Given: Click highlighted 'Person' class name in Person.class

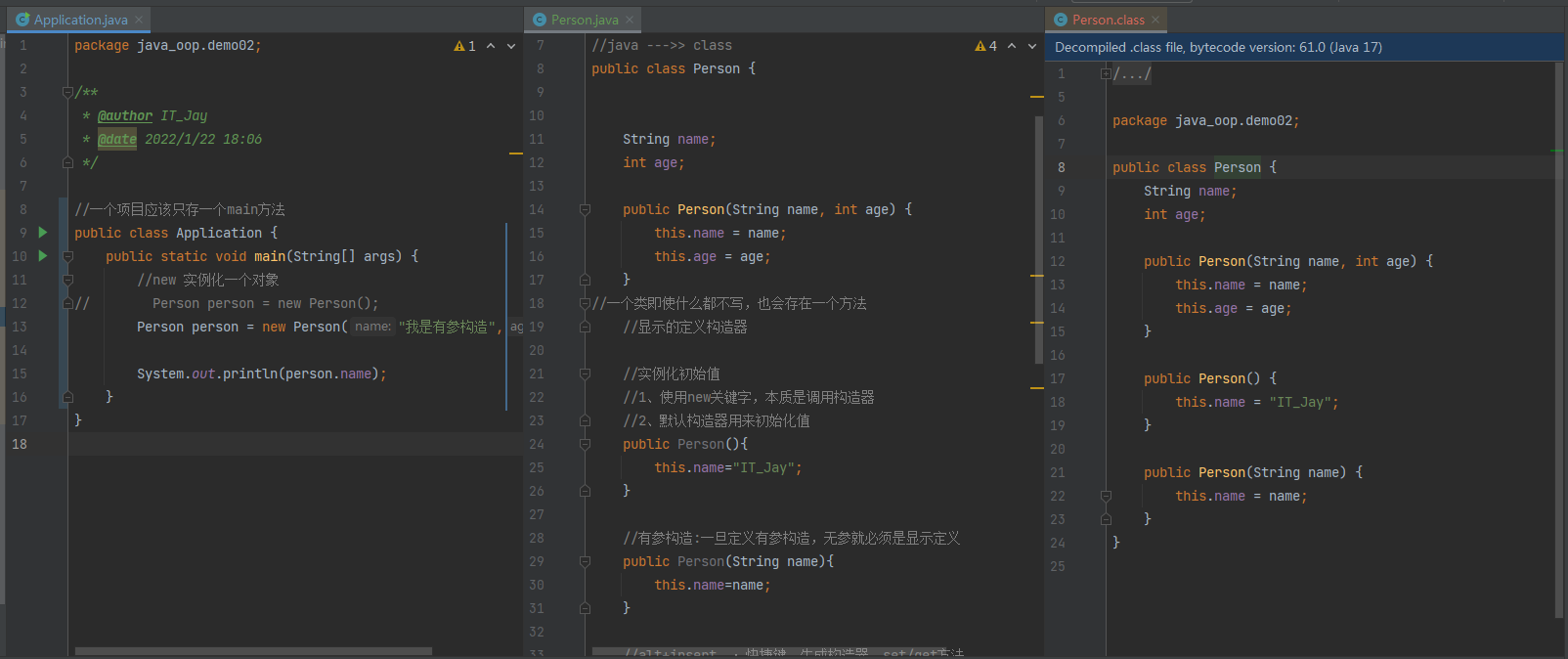Looking at the screenshot, I should tap(1238, 167).
